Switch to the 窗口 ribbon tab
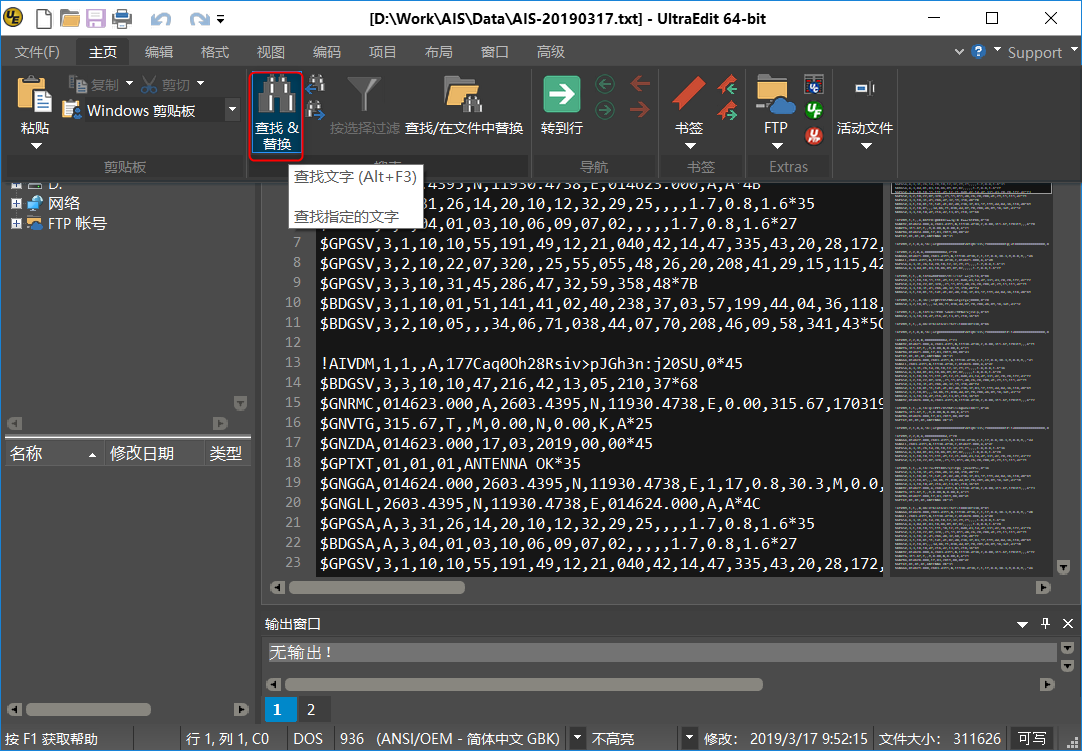This screenshot has height=751, width=1082. pos(494,52)
